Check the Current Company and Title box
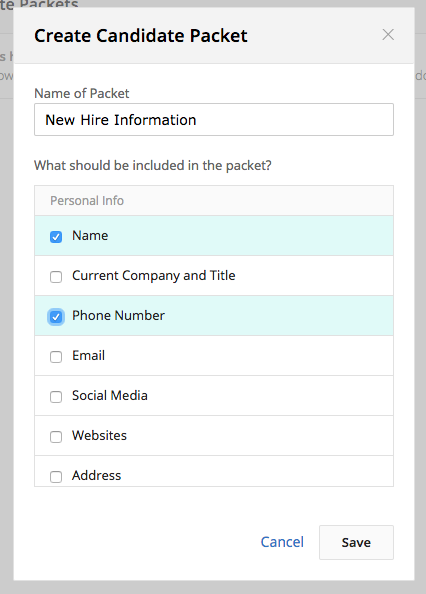Image resolution: width=426 pixels, height=594 pixels. click(56, 277)
